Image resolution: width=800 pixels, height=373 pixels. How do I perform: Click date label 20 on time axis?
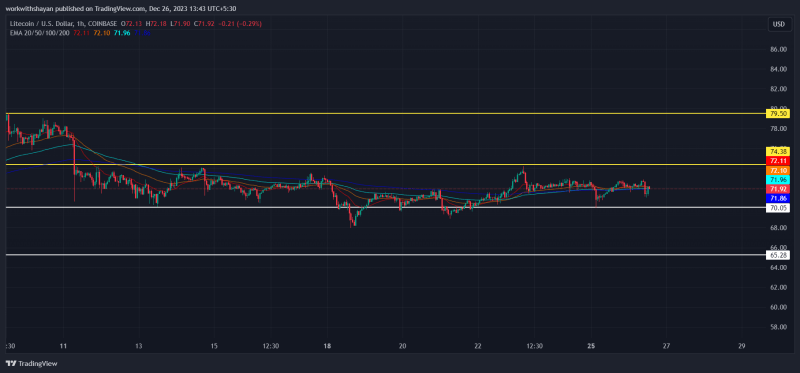click(403, 346)
